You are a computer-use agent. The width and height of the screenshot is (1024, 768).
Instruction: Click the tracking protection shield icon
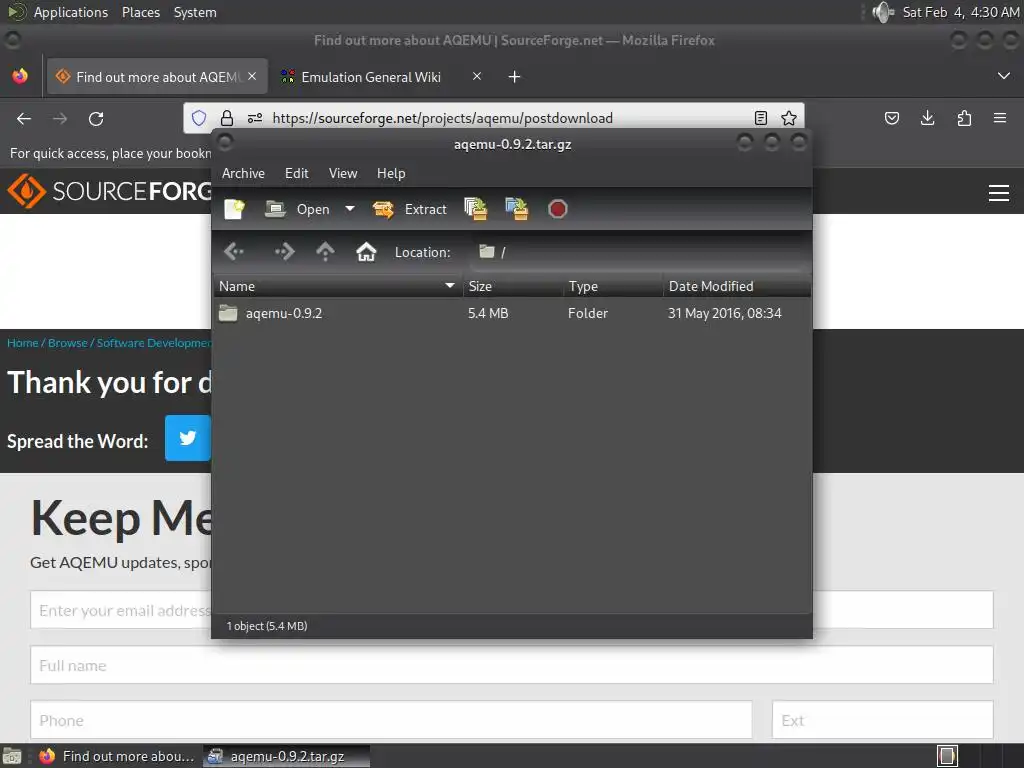click(199, 118)
